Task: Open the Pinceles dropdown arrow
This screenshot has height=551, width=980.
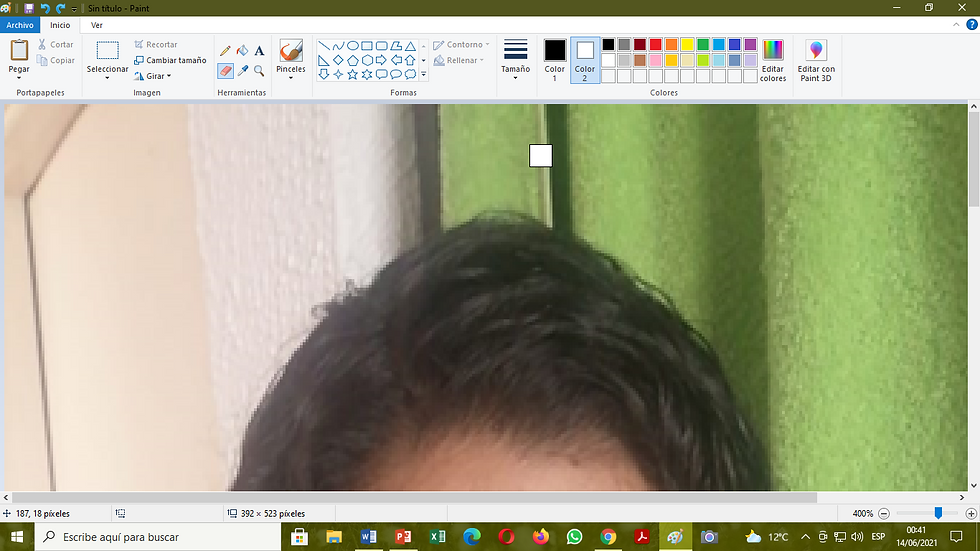Action: [x=291, y=78]
